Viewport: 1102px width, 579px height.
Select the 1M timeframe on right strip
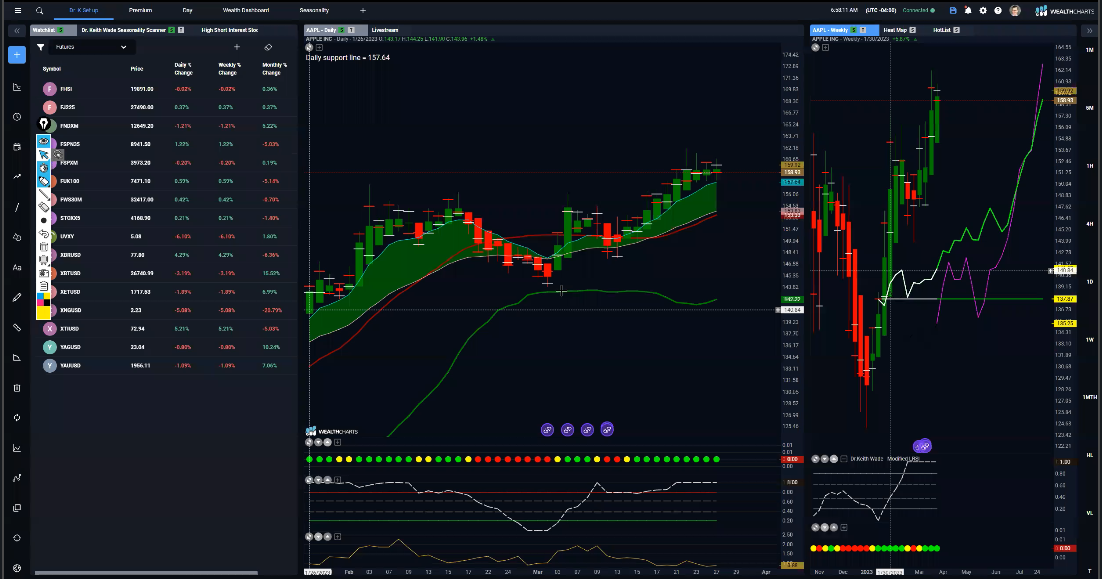pos(1089,50)
